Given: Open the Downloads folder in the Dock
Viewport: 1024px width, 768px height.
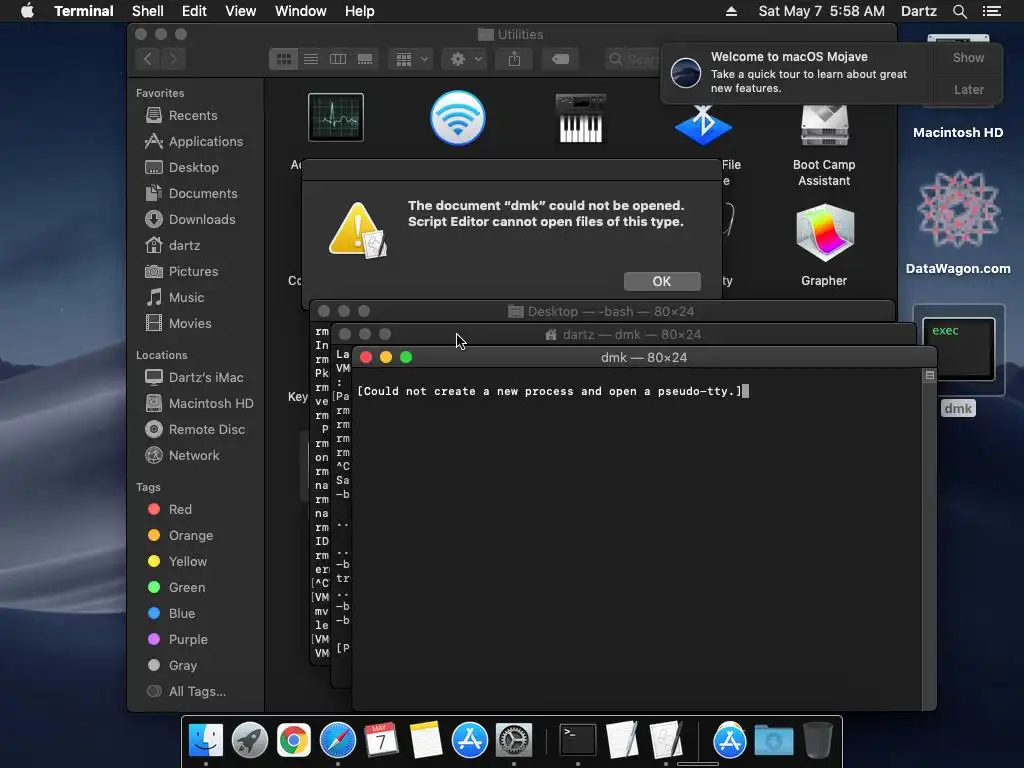Looking at the screenshot, I should [x=774, y=741].
